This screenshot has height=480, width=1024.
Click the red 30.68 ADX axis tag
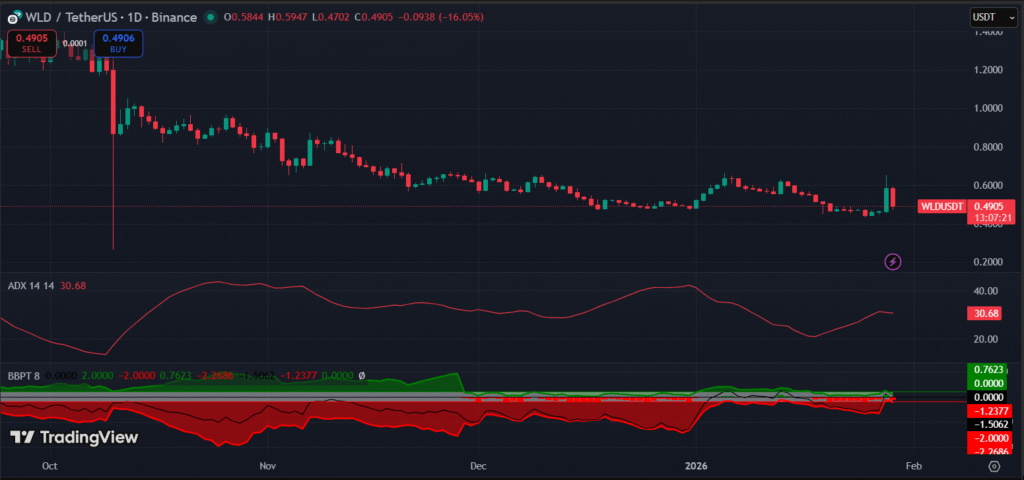[985, 313]
